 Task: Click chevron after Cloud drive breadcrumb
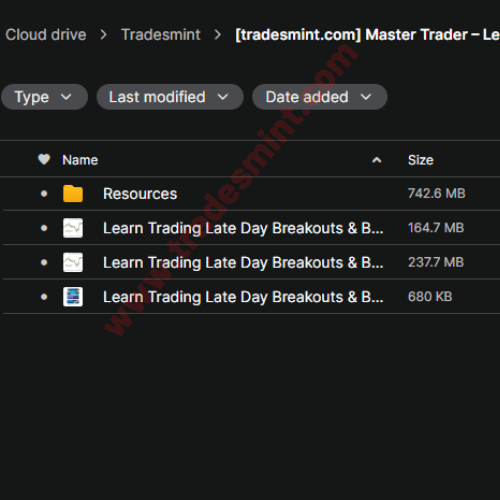104,35
